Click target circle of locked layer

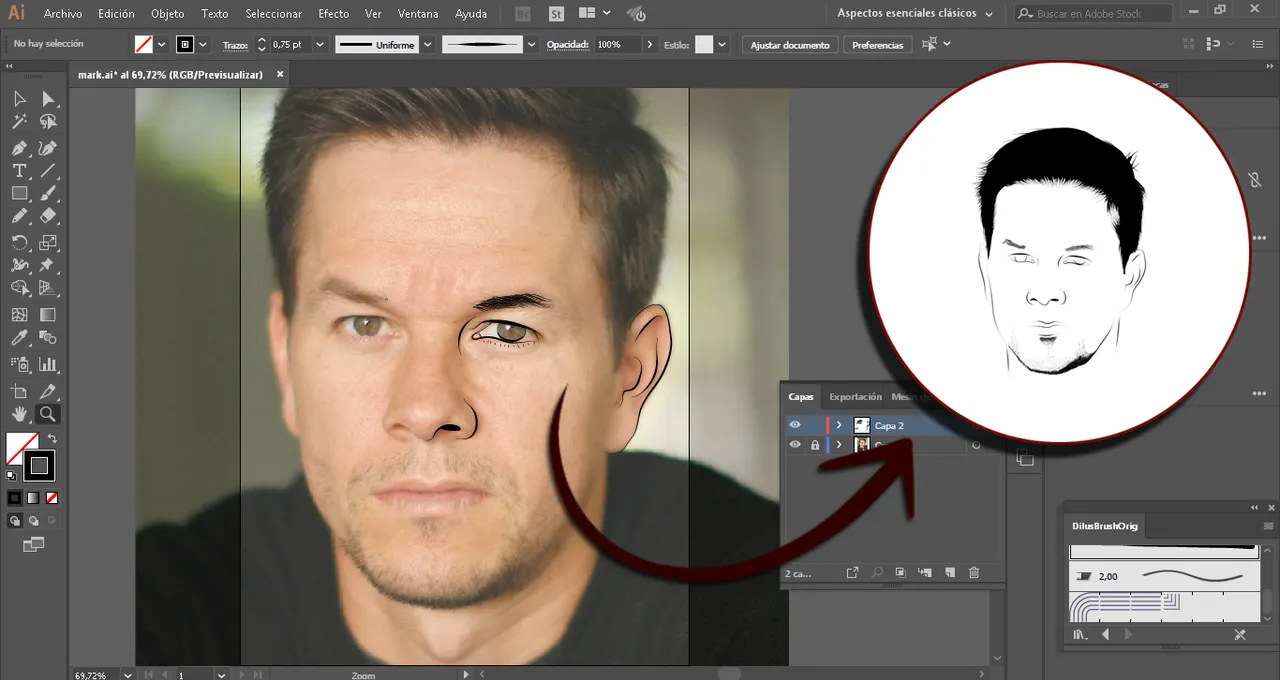pyautogui.click(x=976, y=445)
